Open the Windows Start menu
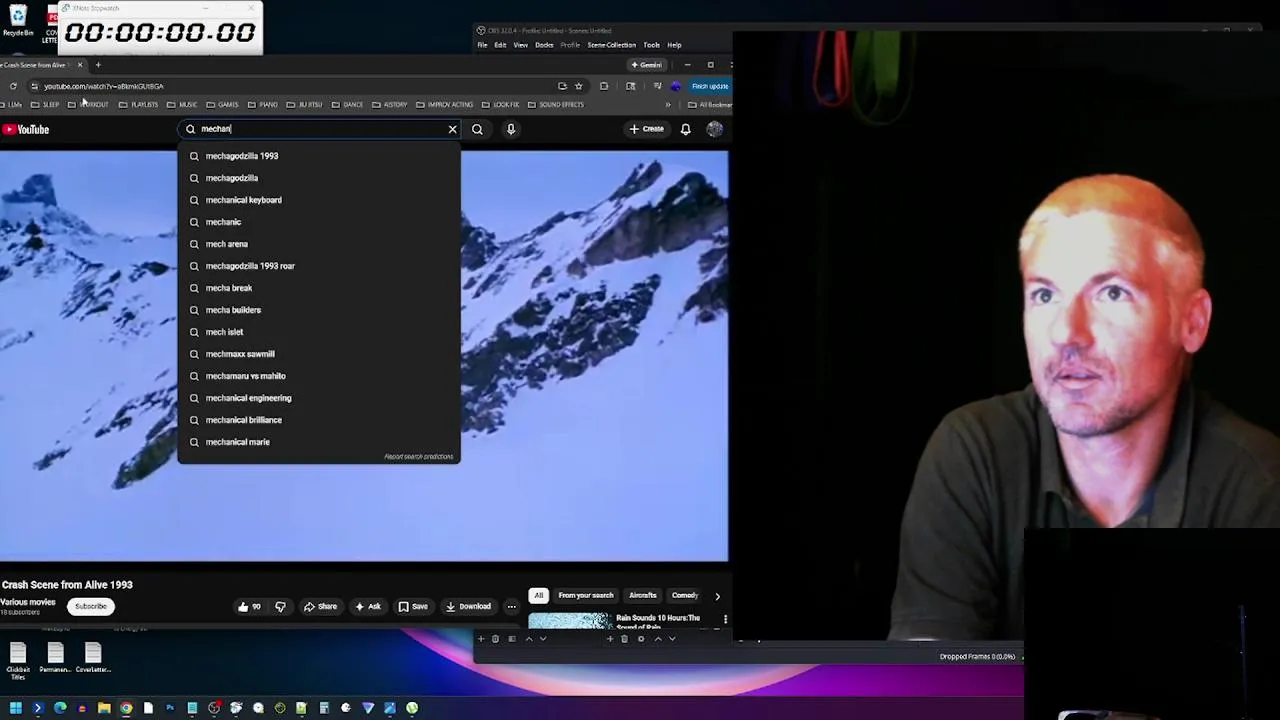Screen dimensions: 1280x720 tap(16, 708)
